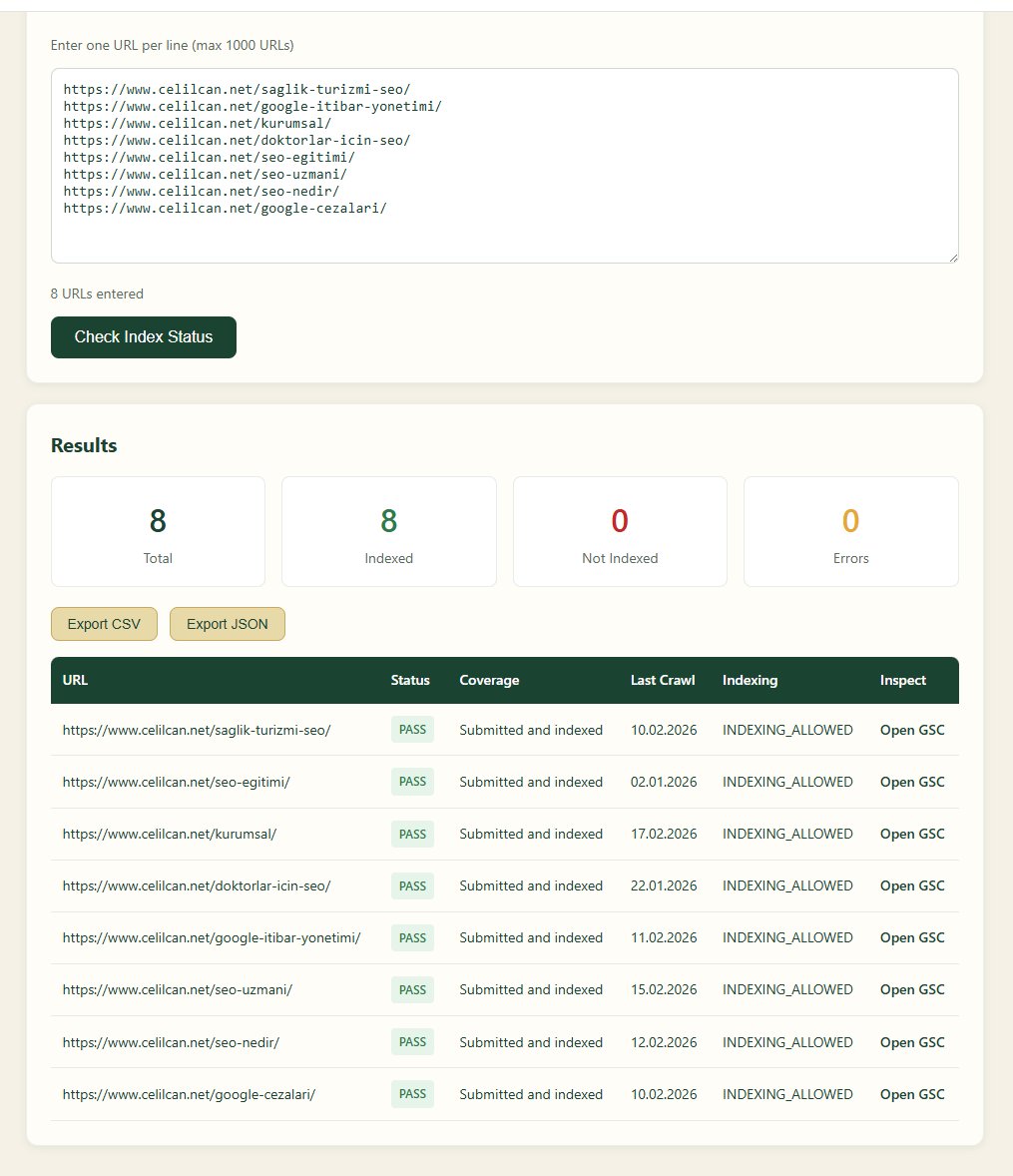Click seo-uzmani URL in results table
Viewport: 1013px width, 1176px height.
point(178,990)
